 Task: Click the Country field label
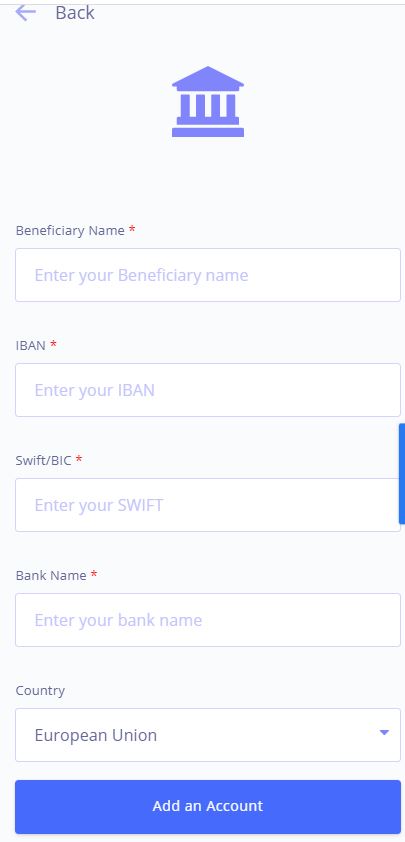coord(40,691)
